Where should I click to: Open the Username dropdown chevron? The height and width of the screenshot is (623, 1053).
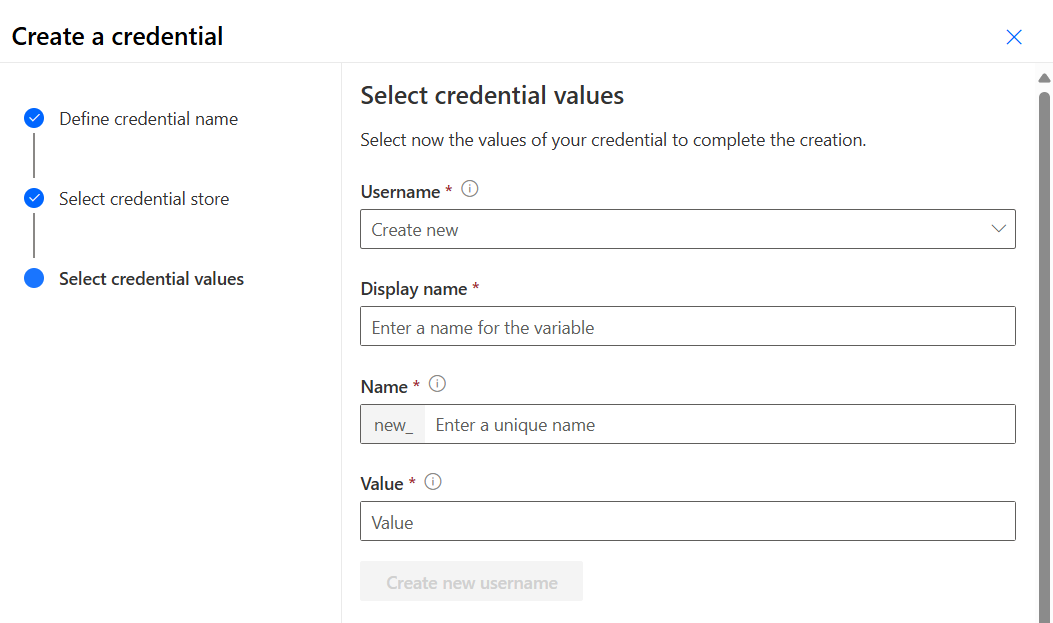point(997,229)
